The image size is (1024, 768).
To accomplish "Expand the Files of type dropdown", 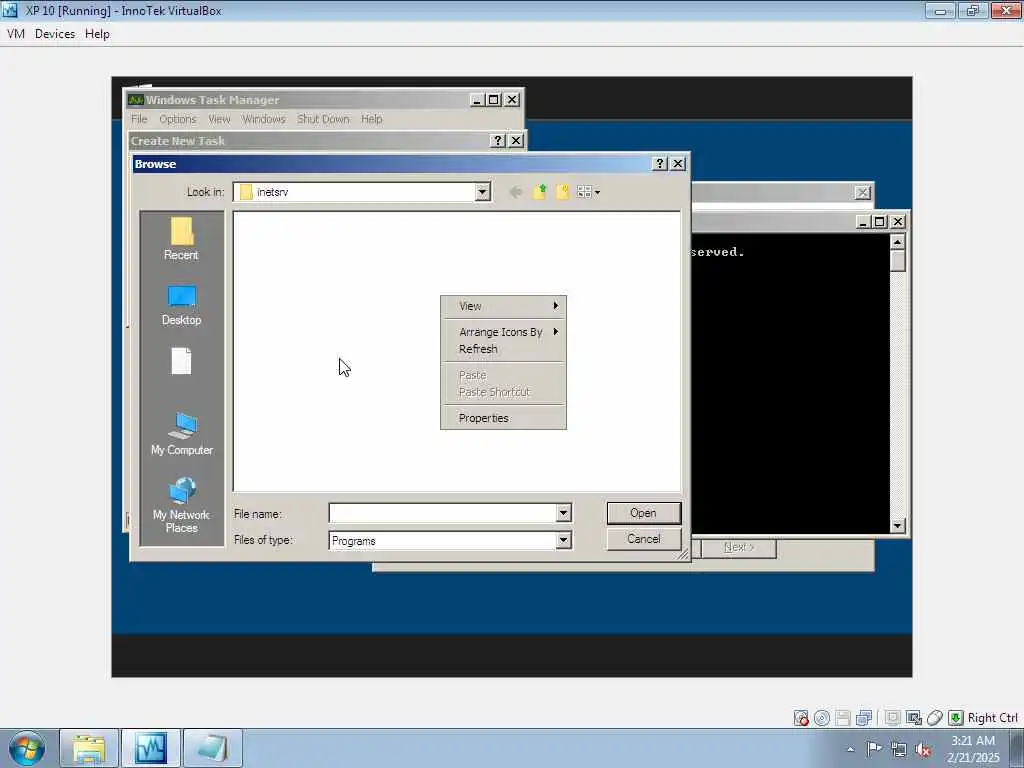I will click(564, 540).
